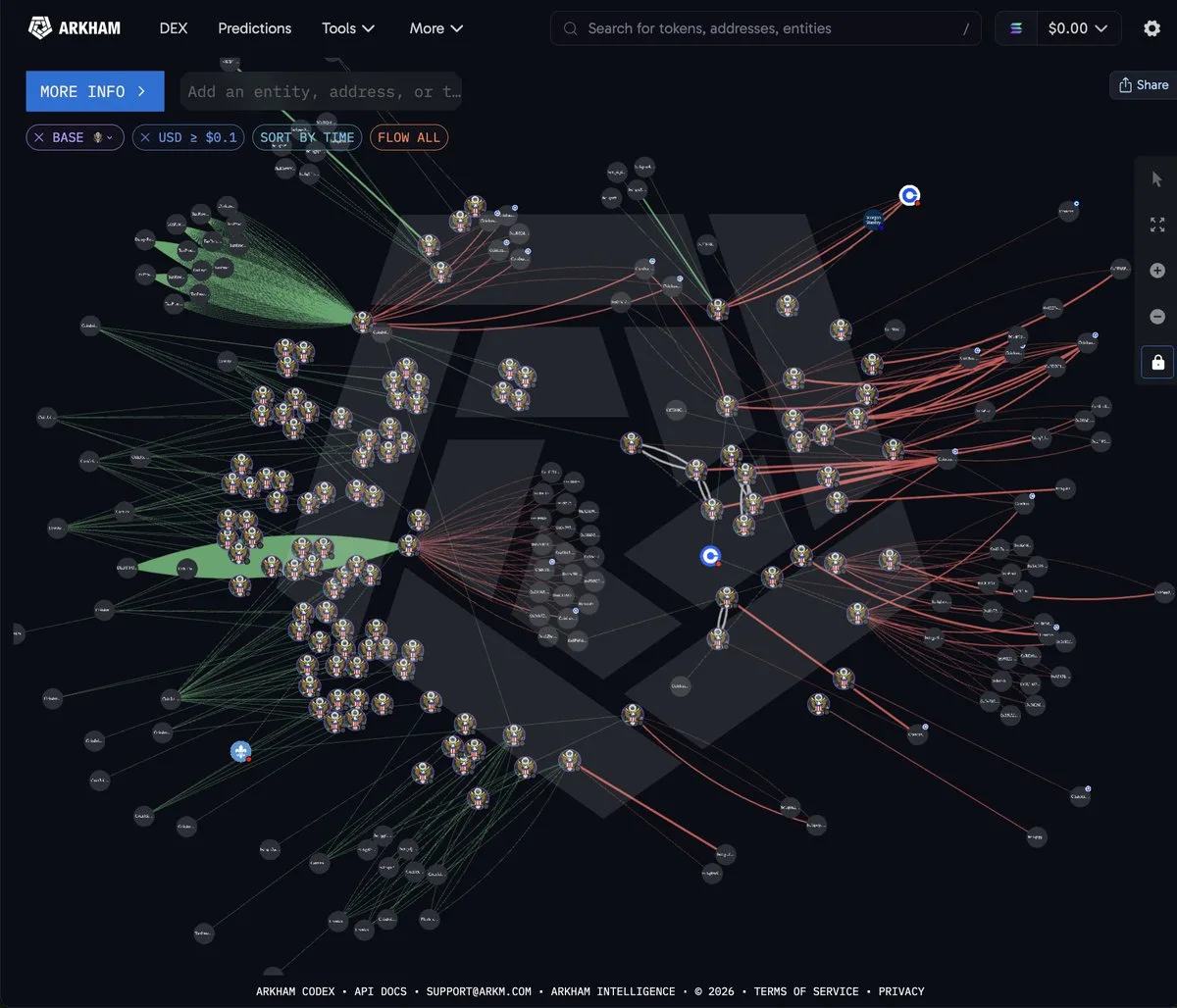This screenshot has width=1177, height=1008.
Task: Select the Solana network icon
Action: (1016, 28)
